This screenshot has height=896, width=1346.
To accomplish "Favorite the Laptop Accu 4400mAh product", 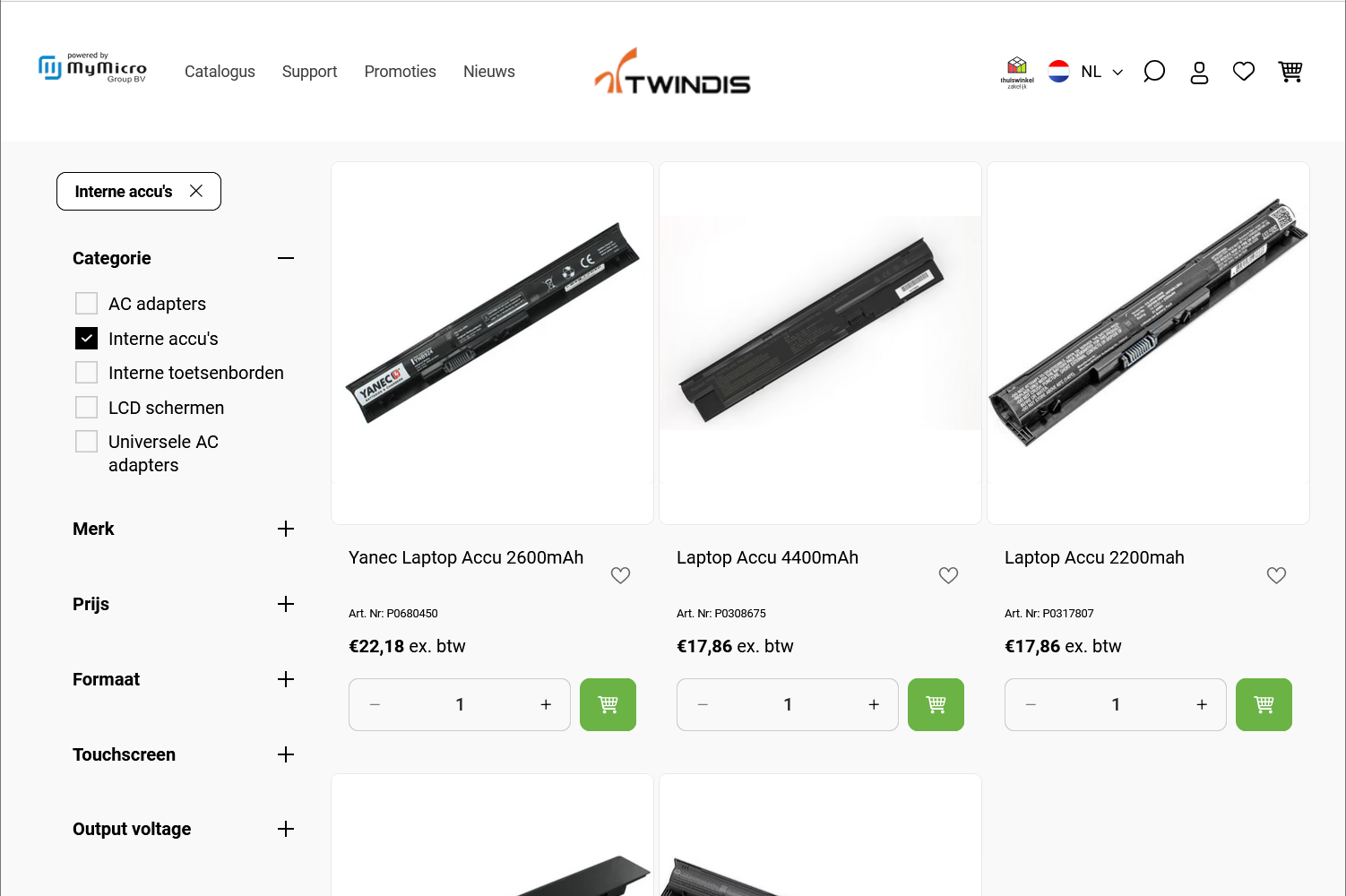I will (948, 575).
